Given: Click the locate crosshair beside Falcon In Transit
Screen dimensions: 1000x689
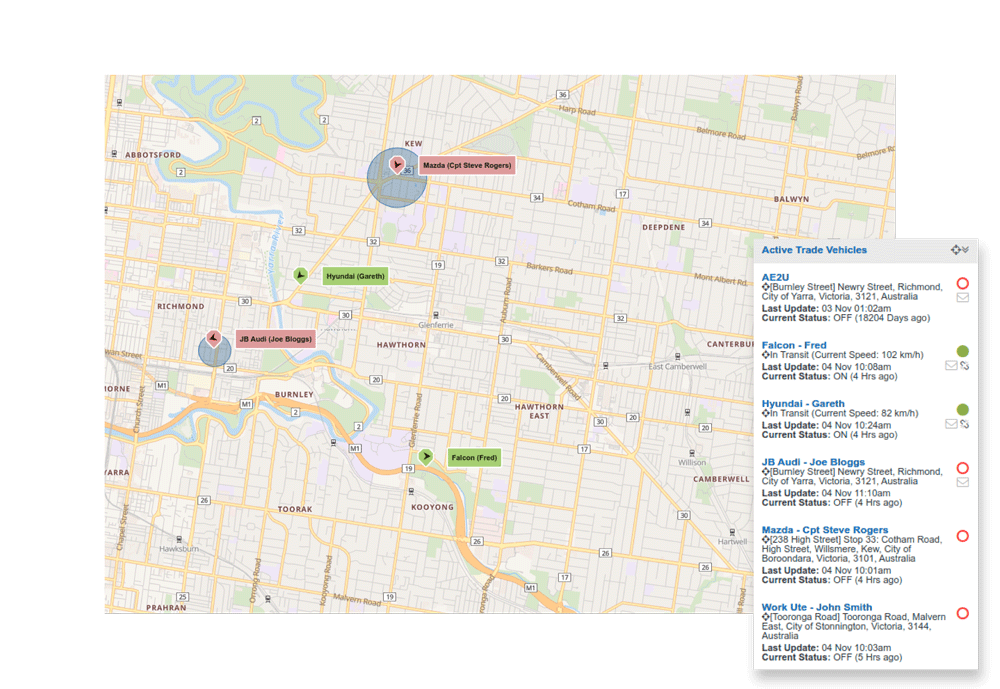Looking at the screenshot, I should (765, 355).
